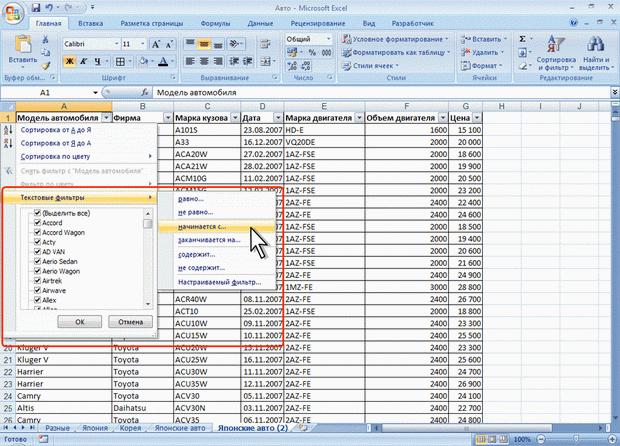Open the Марка кузова filter dropdown

coord(235,118)
